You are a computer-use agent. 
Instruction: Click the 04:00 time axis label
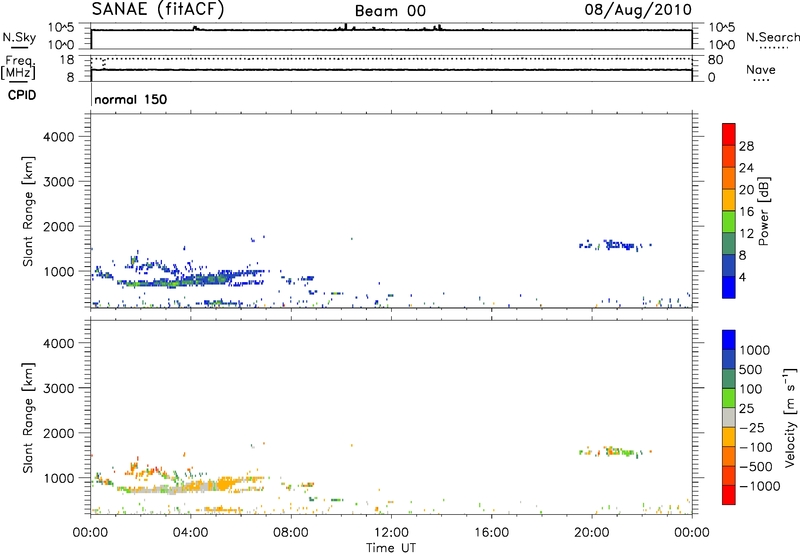[191, 533]
